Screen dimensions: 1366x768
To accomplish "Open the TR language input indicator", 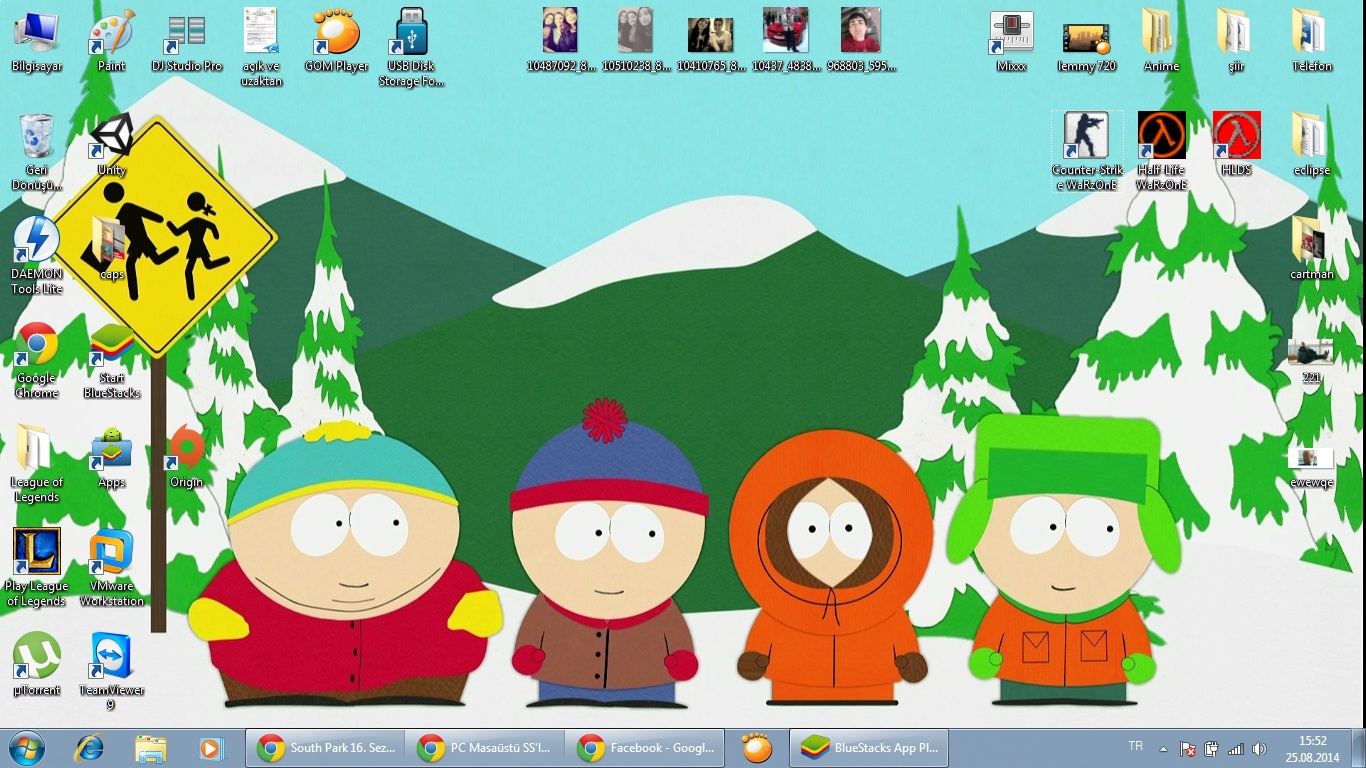I will tap(1135, 746).
